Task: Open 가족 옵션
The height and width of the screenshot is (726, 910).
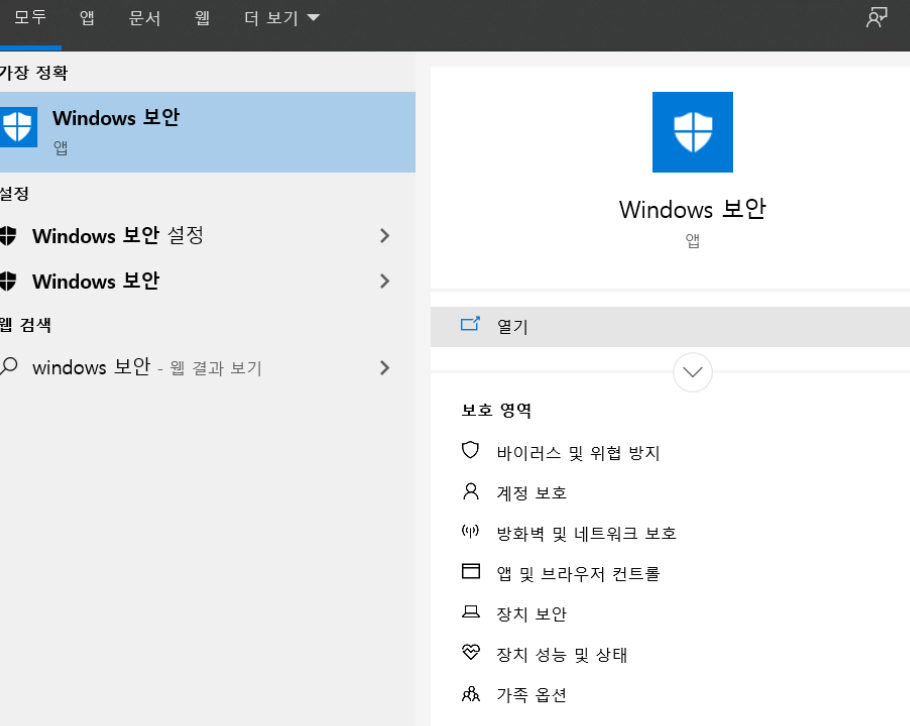Action: [532, 695]
